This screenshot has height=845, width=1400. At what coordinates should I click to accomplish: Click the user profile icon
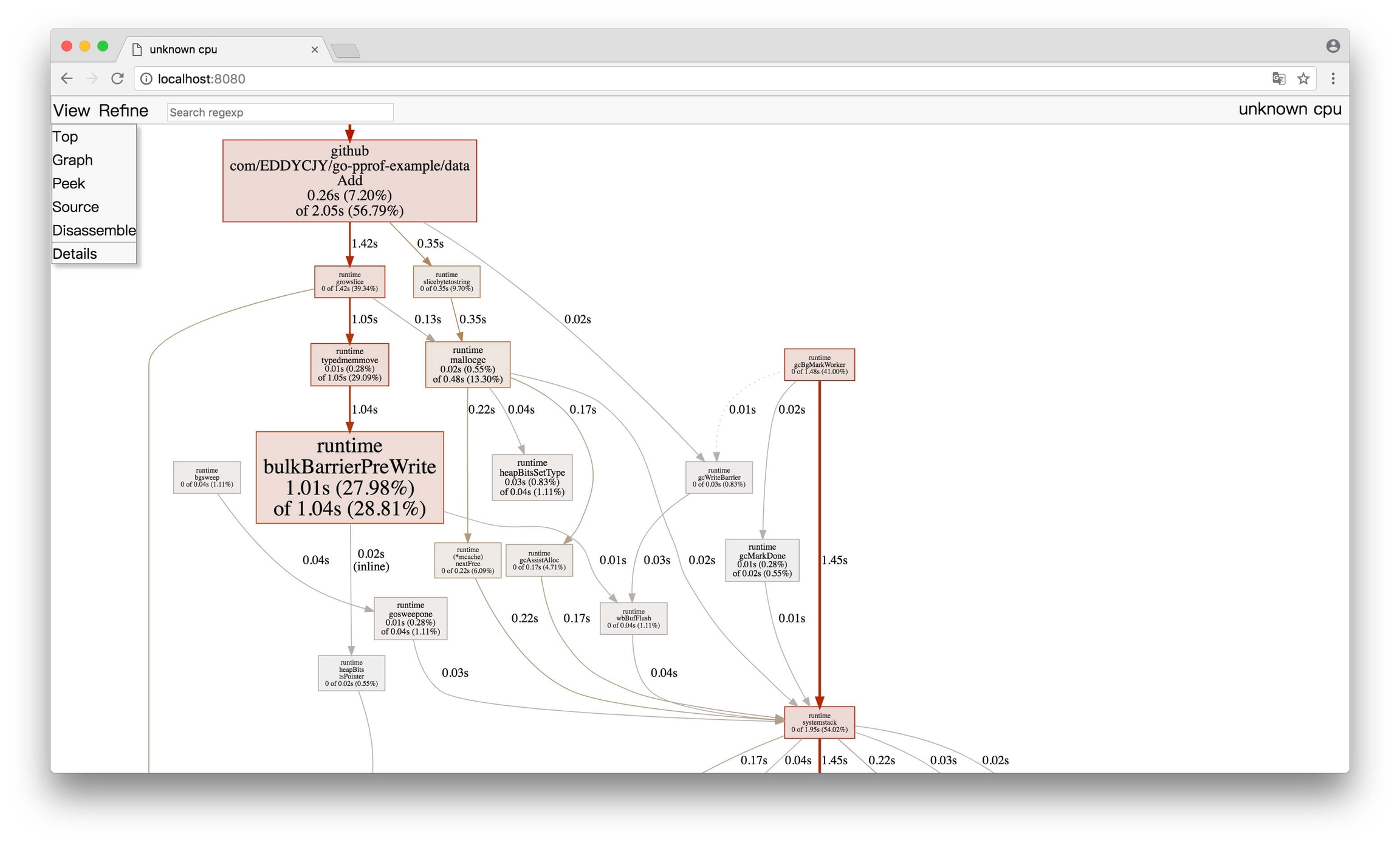pos(1333,46)
